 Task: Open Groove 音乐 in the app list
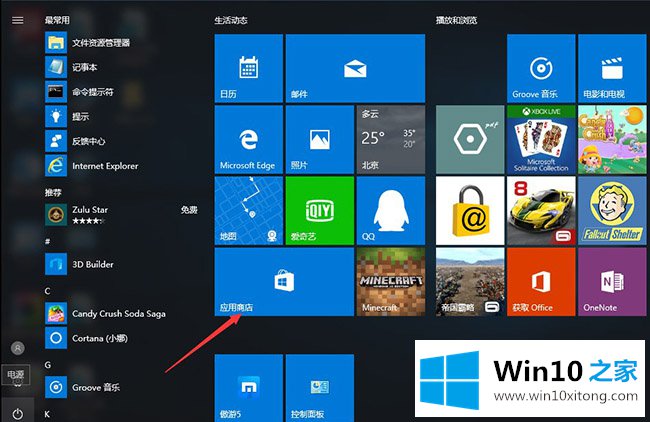point(122,387)
